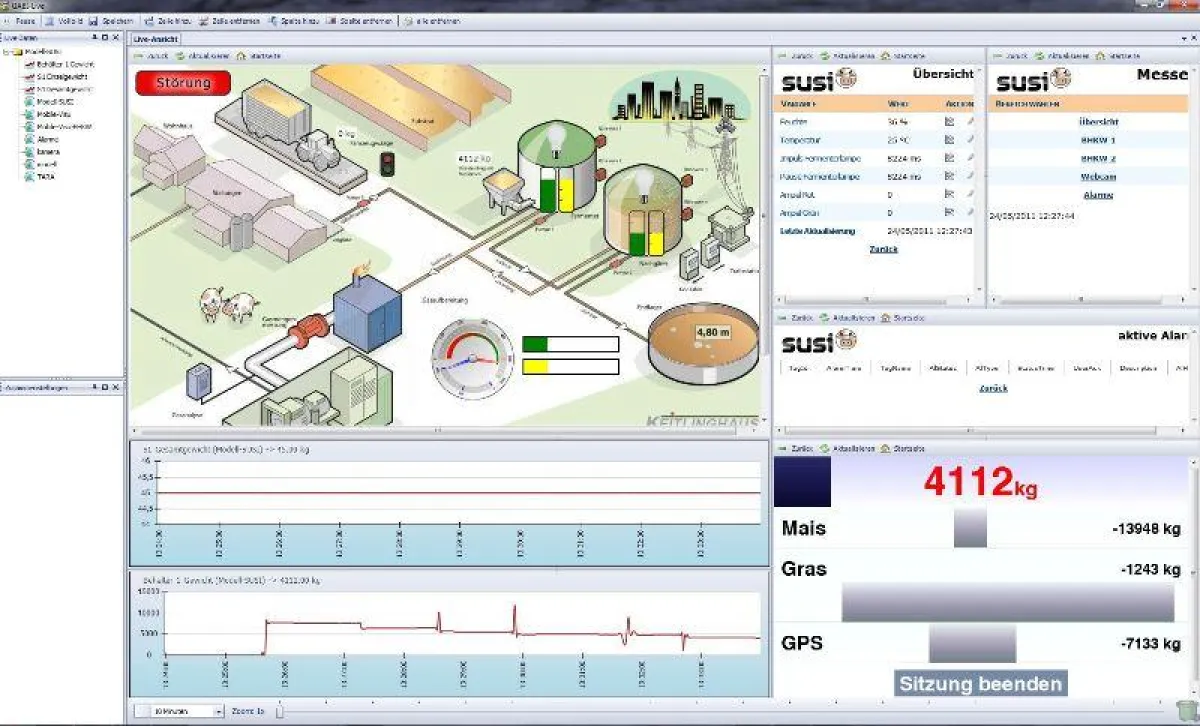Select Alarme item in the Live-Daten tree
The height and width of the screenshot is (726, 1200).
pos(47,139)
